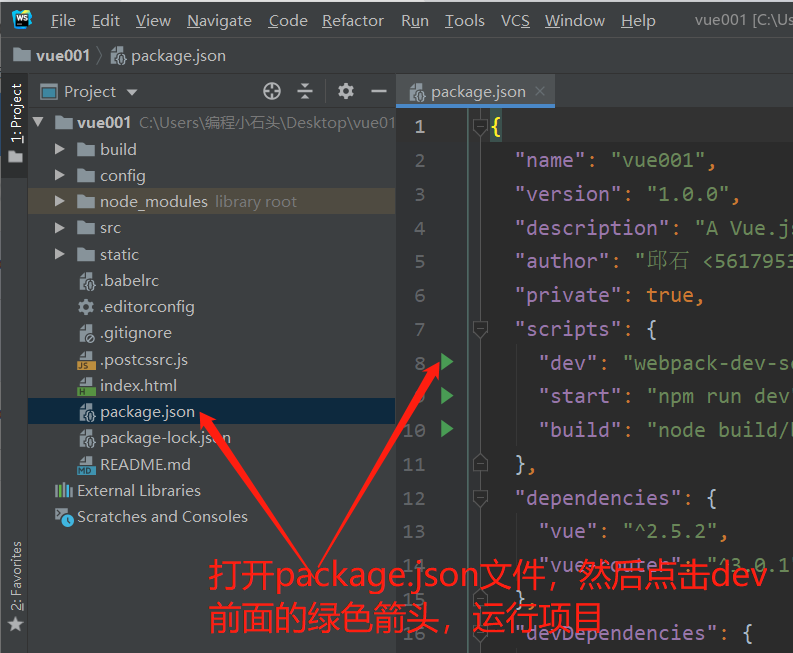Open the Refactor menu

coord(353,21)
